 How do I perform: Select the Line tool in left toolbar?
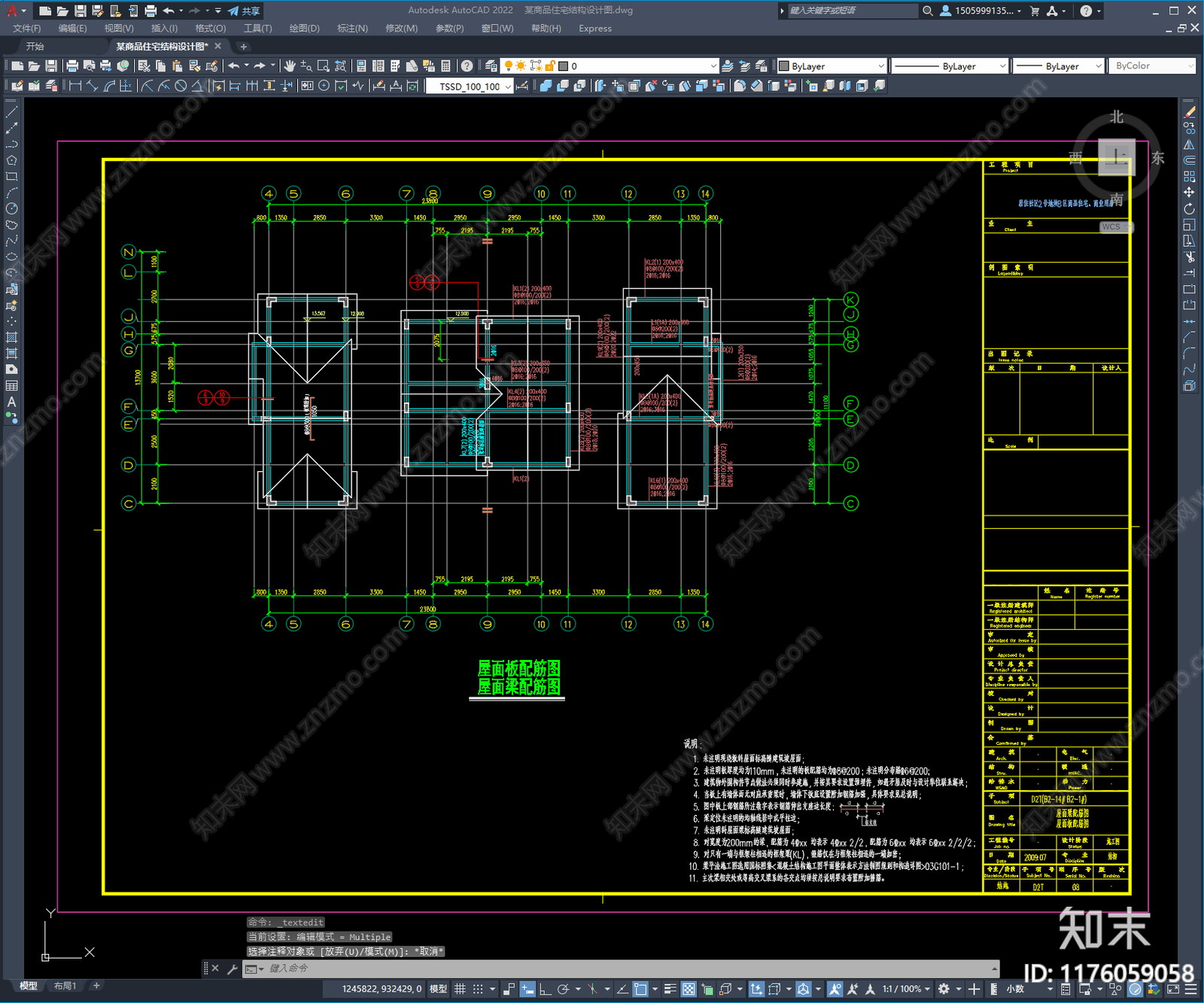(x=11, y=111)
